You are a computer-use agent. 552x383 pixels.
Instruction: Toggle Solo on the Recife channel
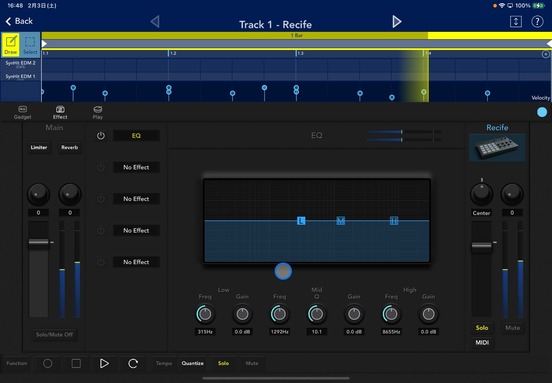[482, 328]
